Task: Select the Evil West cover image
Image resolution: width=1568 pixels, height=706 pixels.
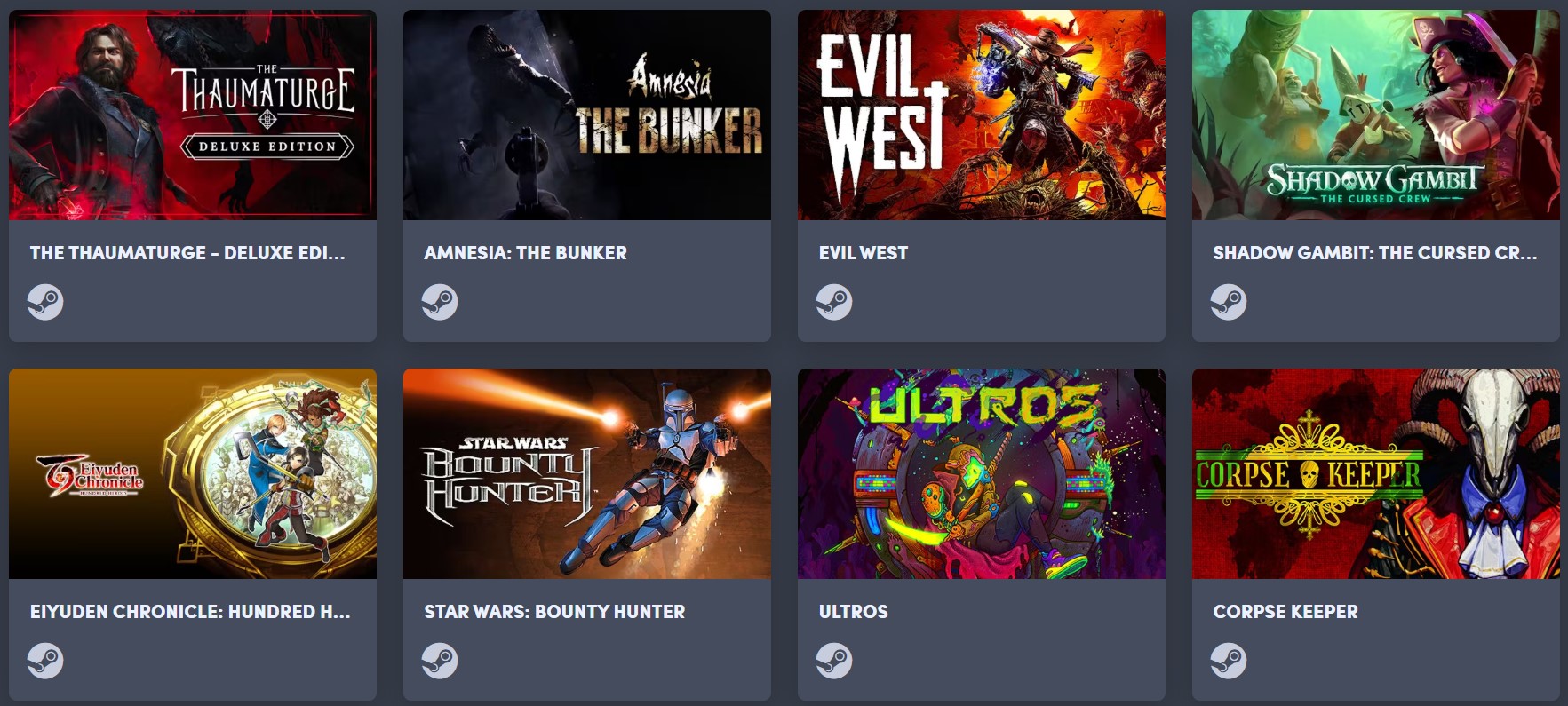Action: click(x=982, y=115)
